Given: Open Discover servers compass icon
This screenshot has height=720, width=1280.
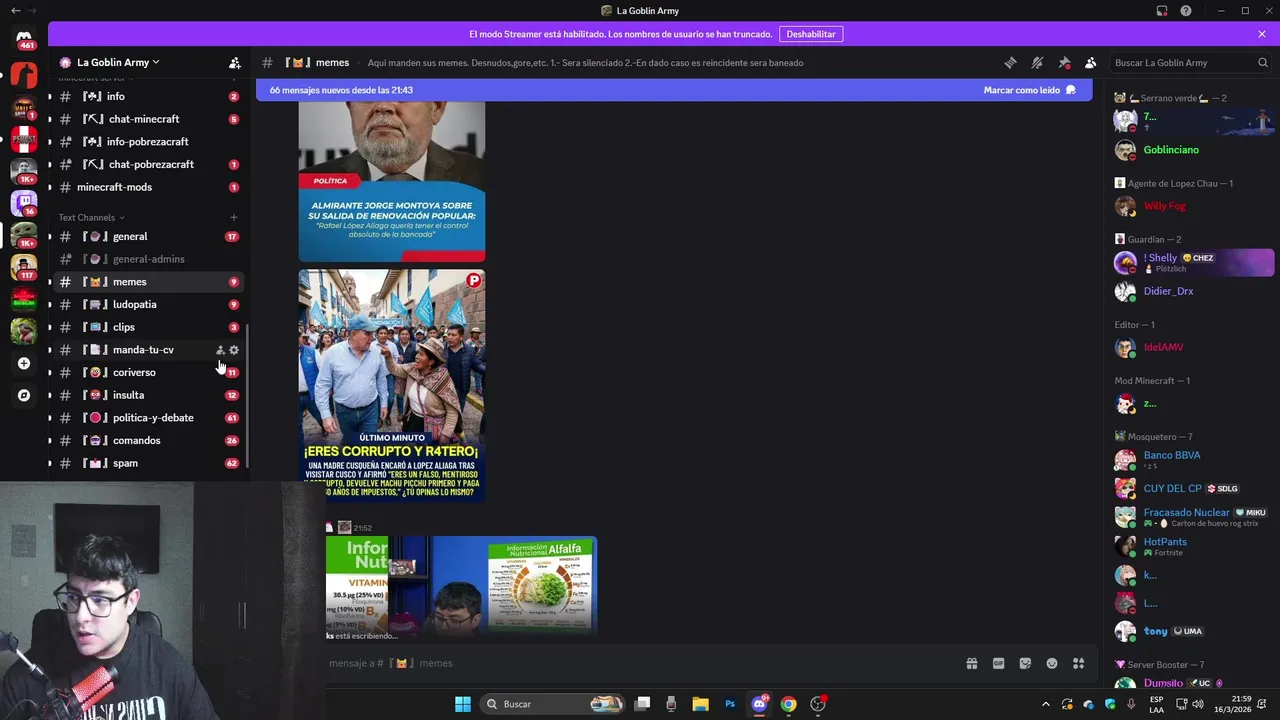Looking at the screenshot, I should tap(24, 395).
